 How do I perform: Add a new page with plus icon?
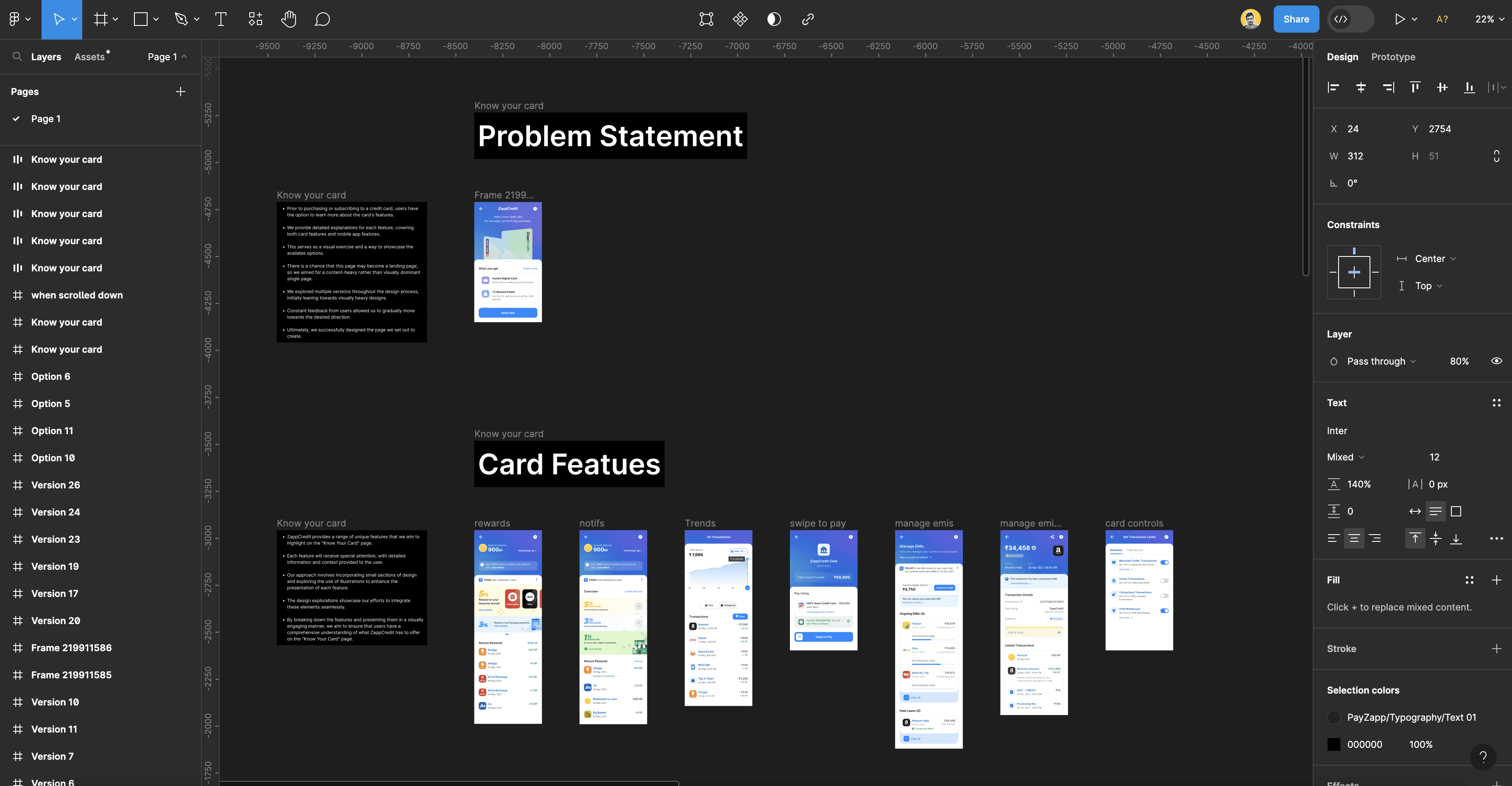180,92
